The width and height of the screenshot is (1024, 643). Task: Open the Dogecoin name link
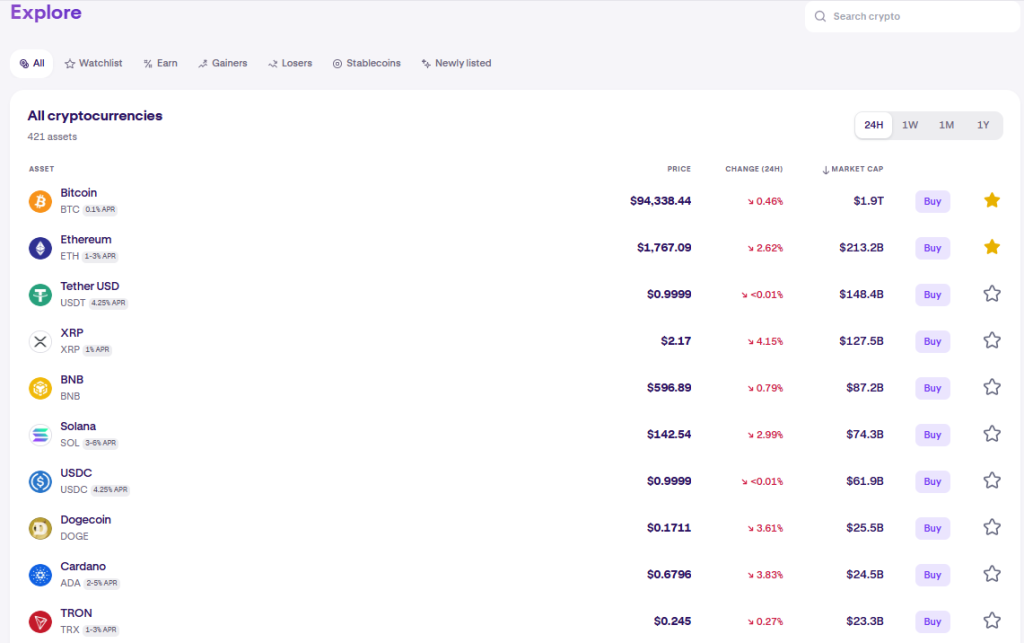pos(86,519)
